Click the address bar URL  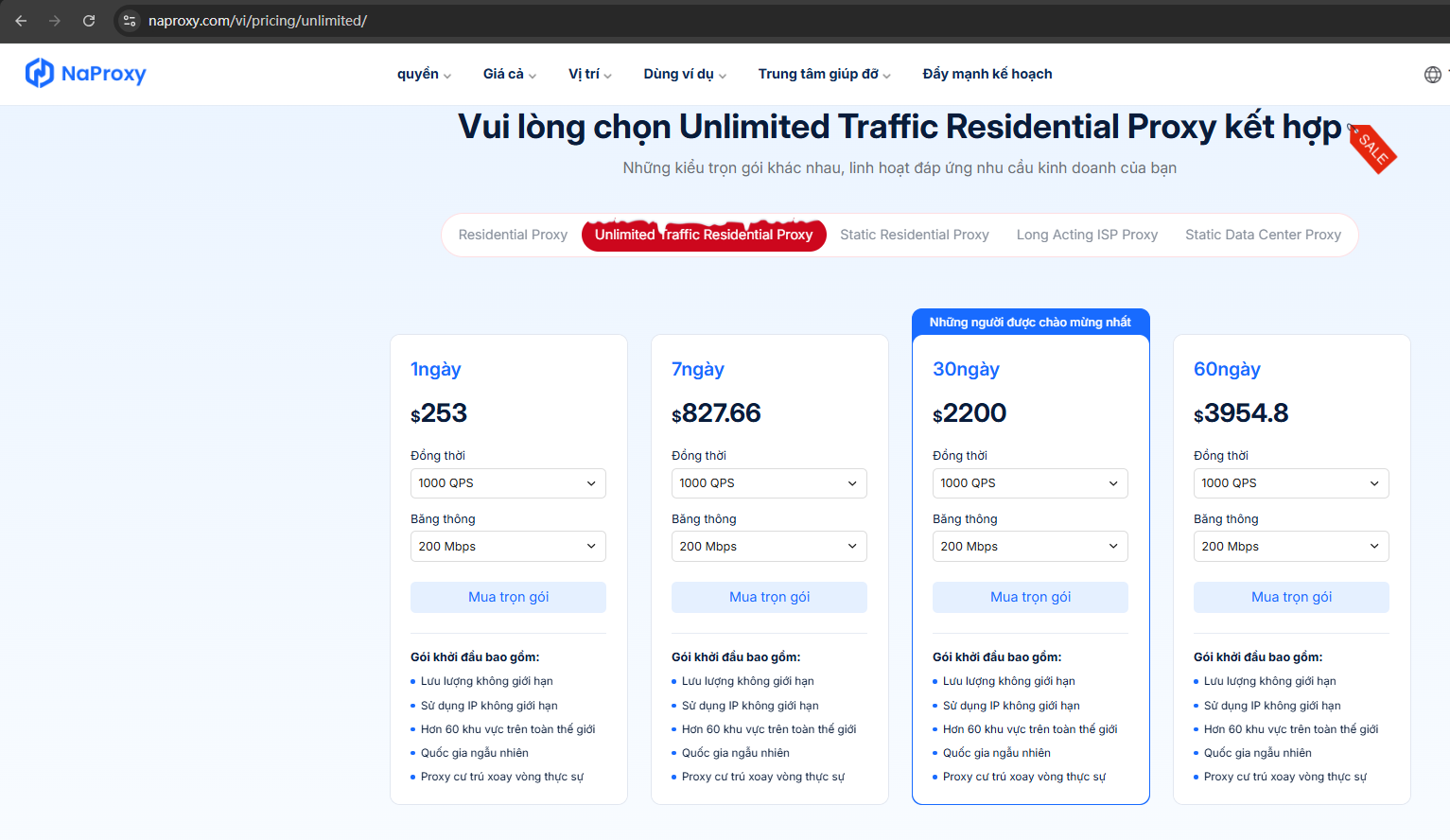[x=257, y=21]
